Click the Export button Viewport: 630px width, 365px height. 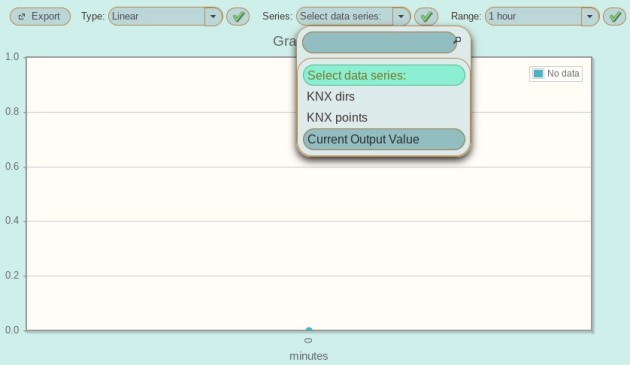point(40,16)
